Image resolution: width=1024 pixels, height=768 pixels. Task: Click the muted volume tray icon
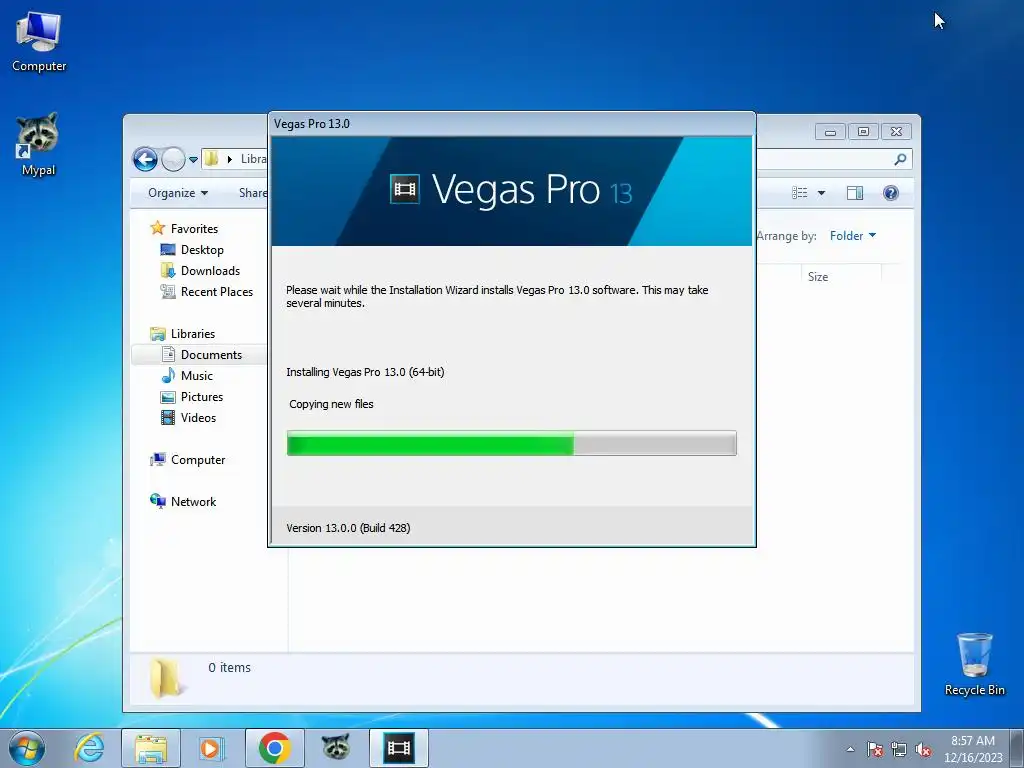pos(923,749)
